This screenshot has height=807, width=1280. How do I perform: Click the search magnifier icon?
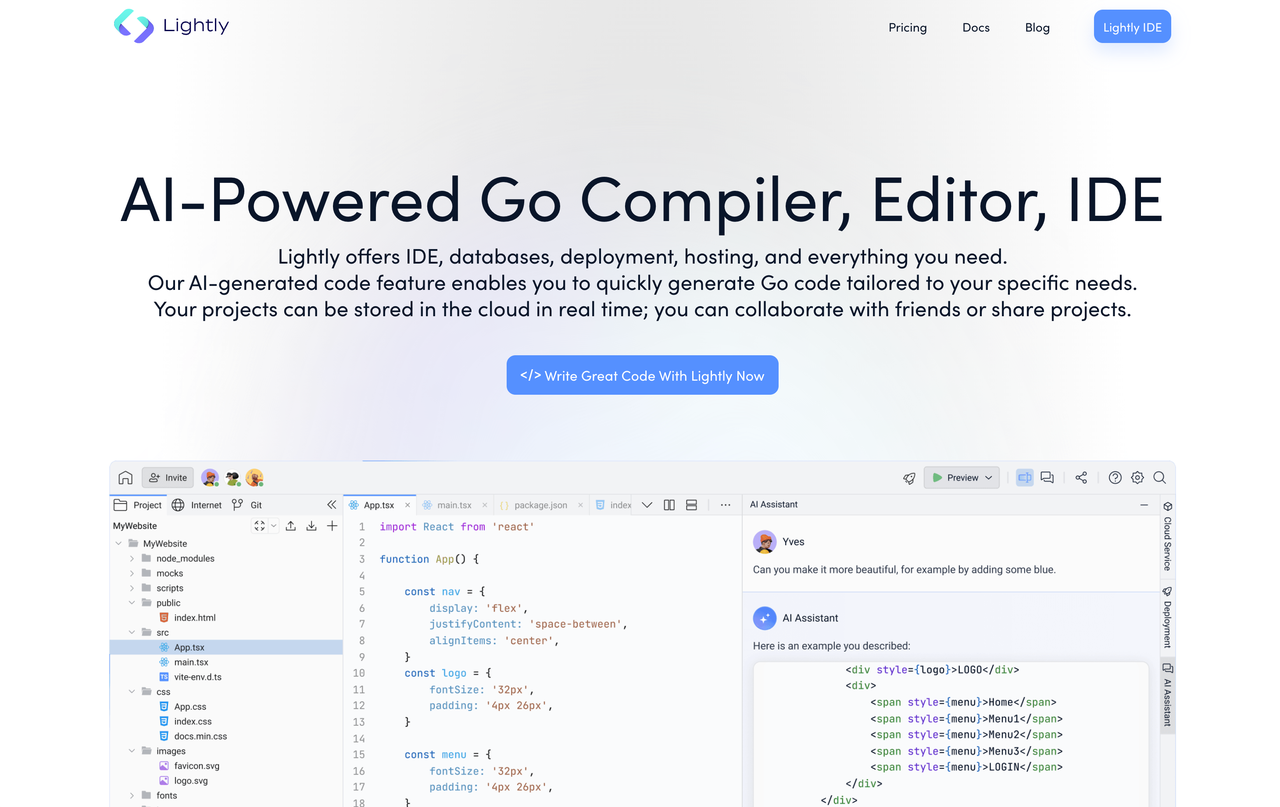click(x=1160, y=478)
